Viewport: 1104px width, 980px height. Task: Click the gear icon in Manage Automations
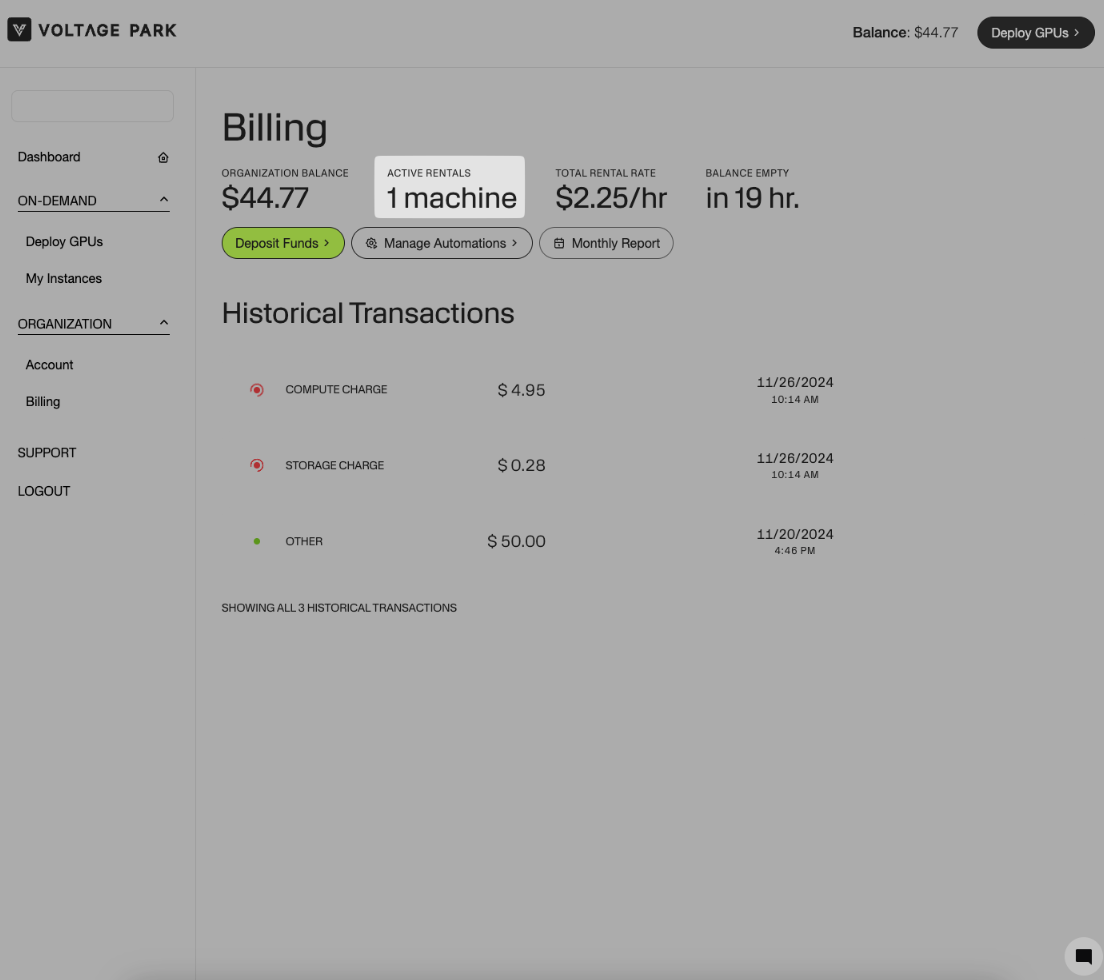tap(371, 243)
